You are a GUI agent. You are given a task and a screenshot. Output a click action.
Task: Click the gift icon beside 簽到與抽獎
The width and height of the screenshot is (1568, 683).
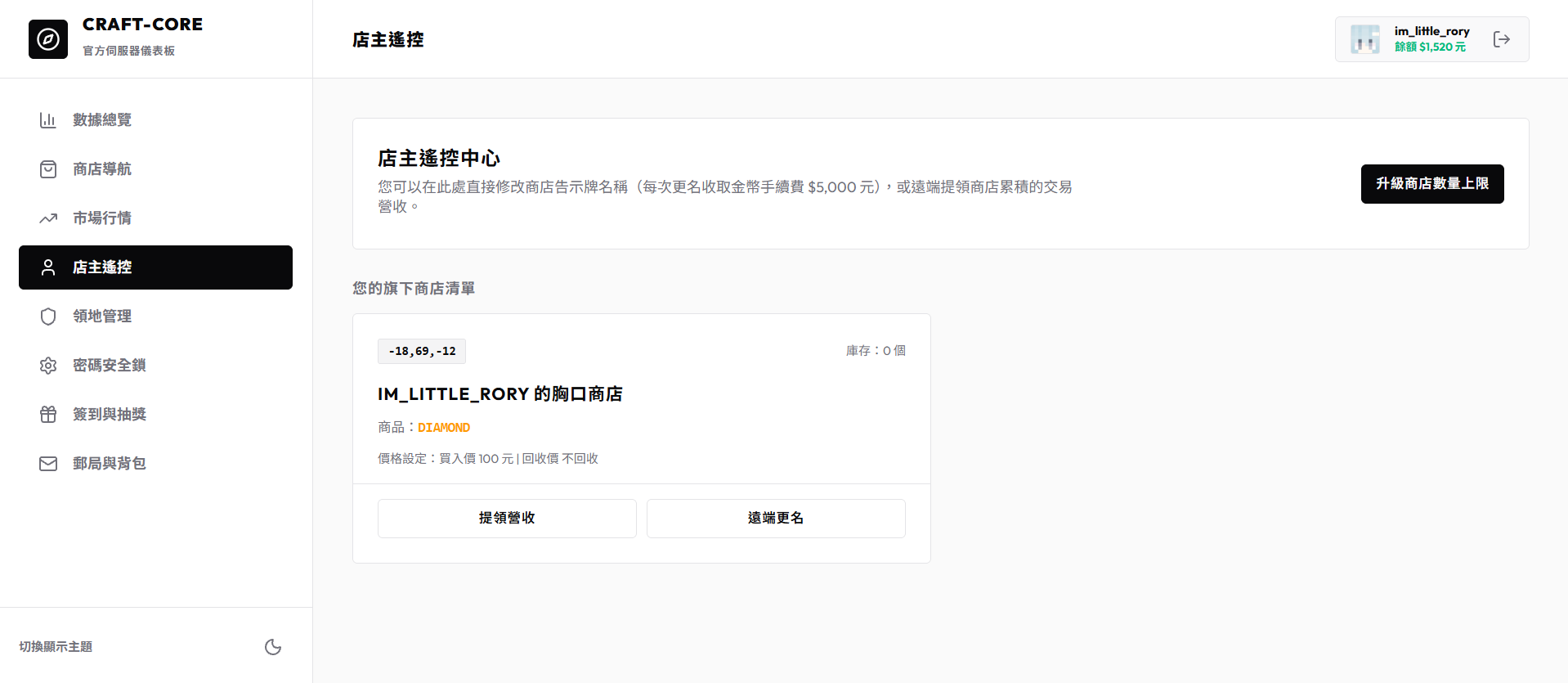click(x=48, y=415)
